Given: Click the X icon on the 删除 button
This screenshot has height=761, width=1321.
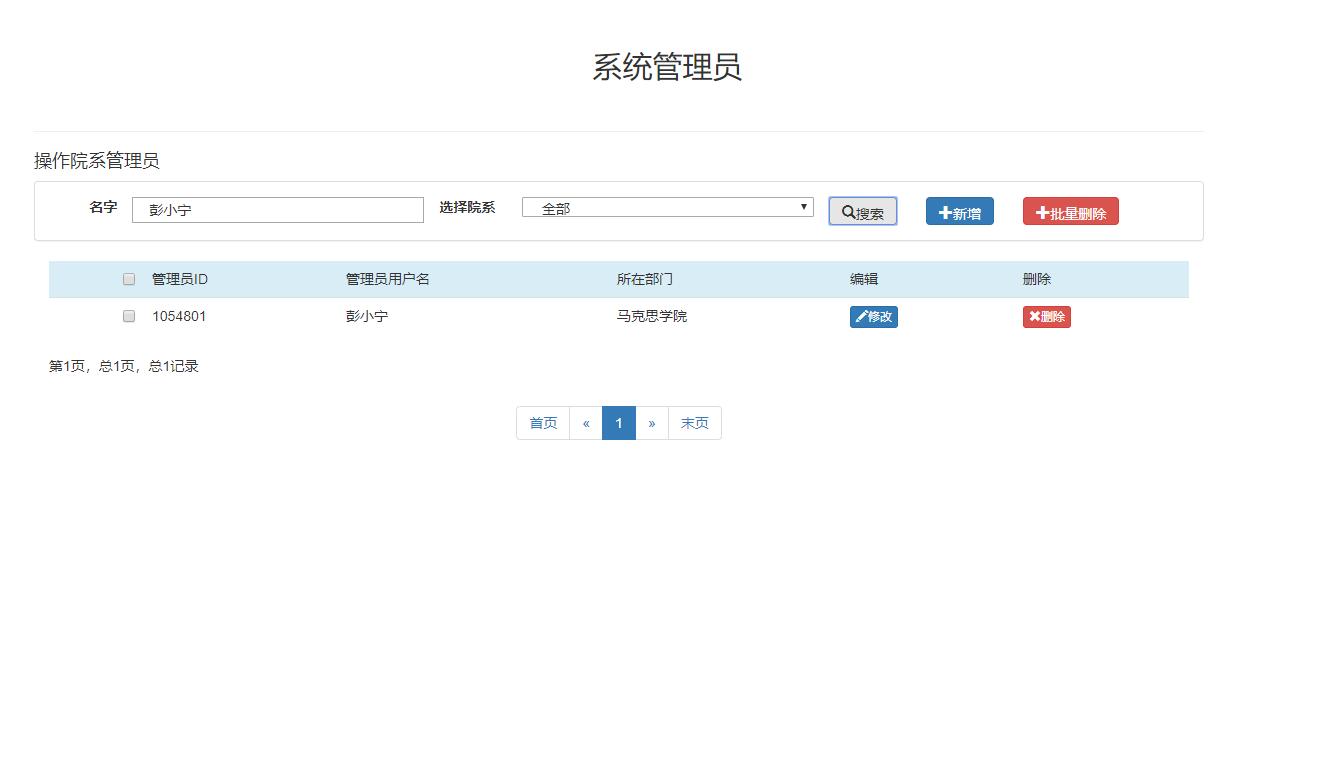Looking at the screenshot, I should click(x=1034, y=316).
